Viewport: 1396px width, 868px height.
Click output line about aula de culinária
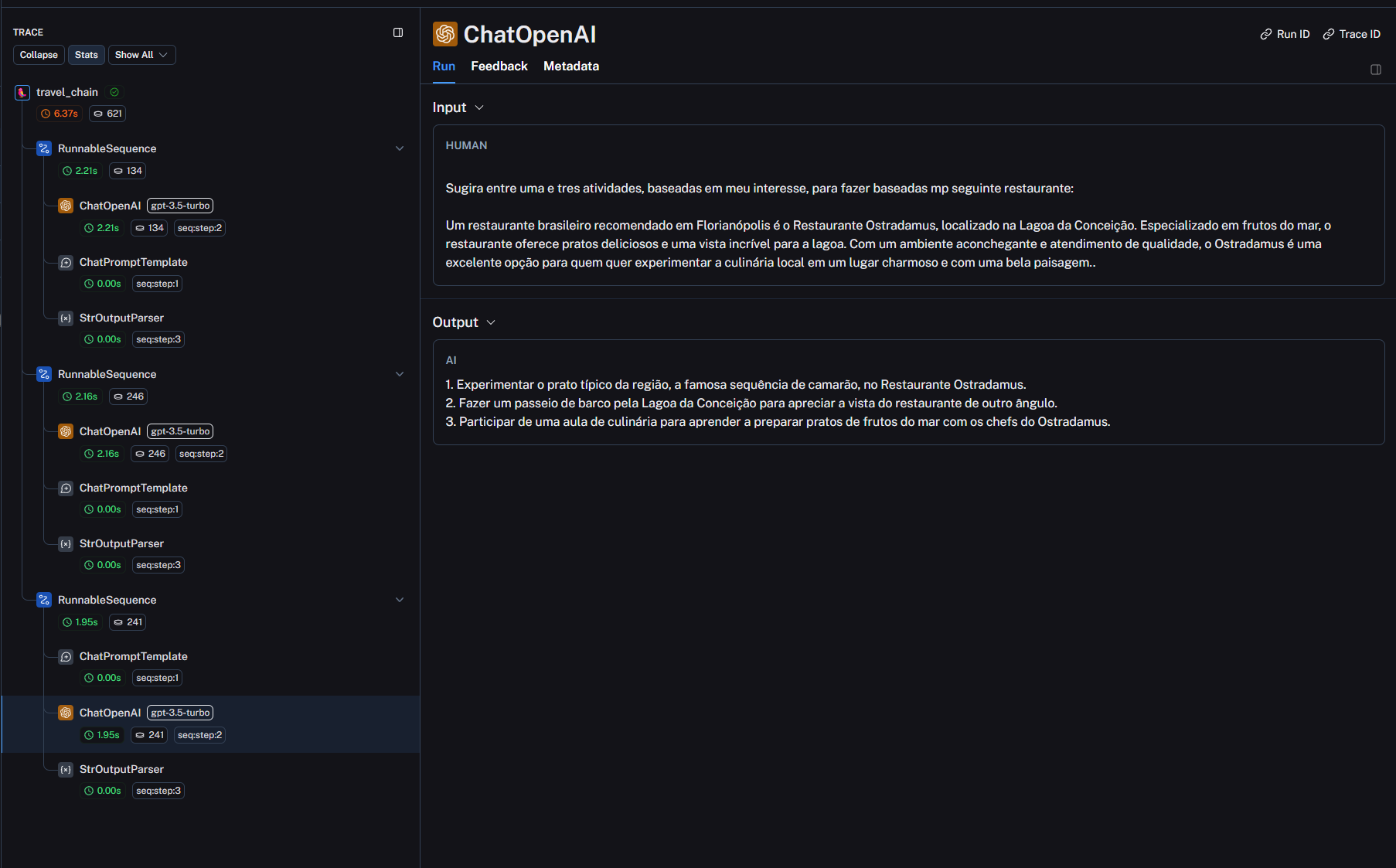pyautogui.click(x=778, y=421)
